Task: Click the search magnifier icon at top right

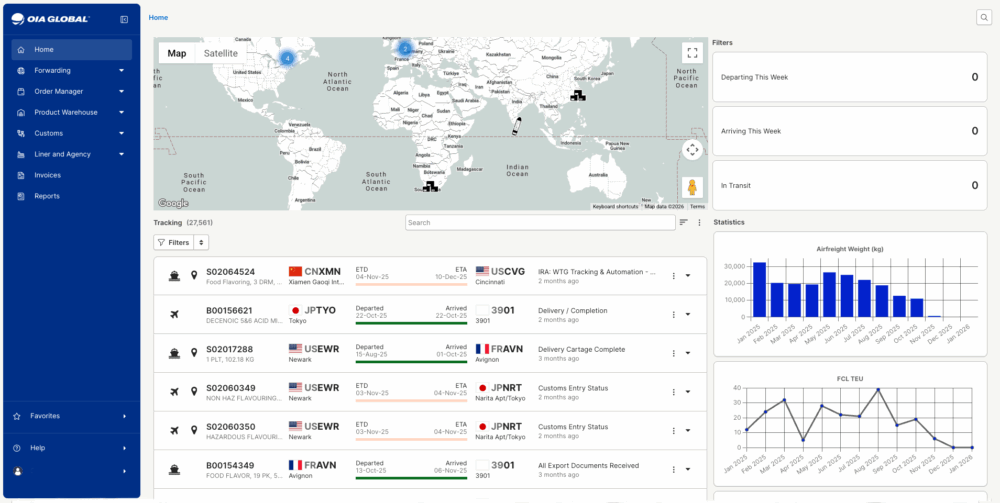Action: 984,18
